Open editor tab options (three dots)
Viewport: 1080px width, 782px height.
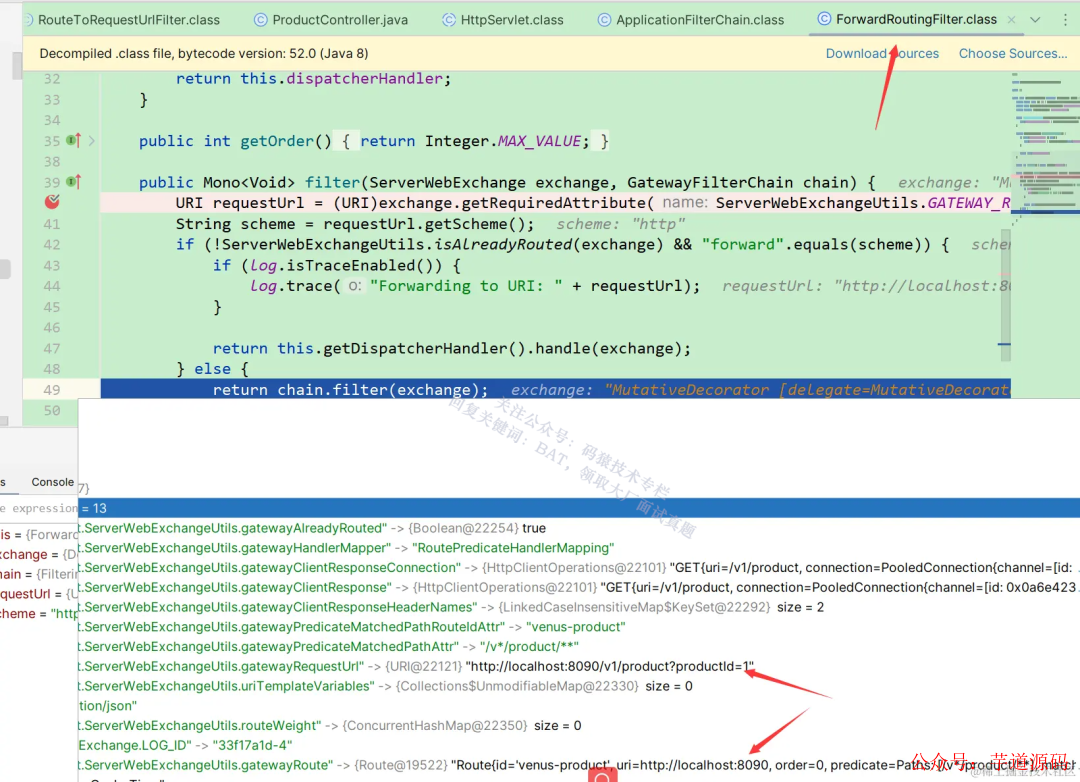[1065, 20]
